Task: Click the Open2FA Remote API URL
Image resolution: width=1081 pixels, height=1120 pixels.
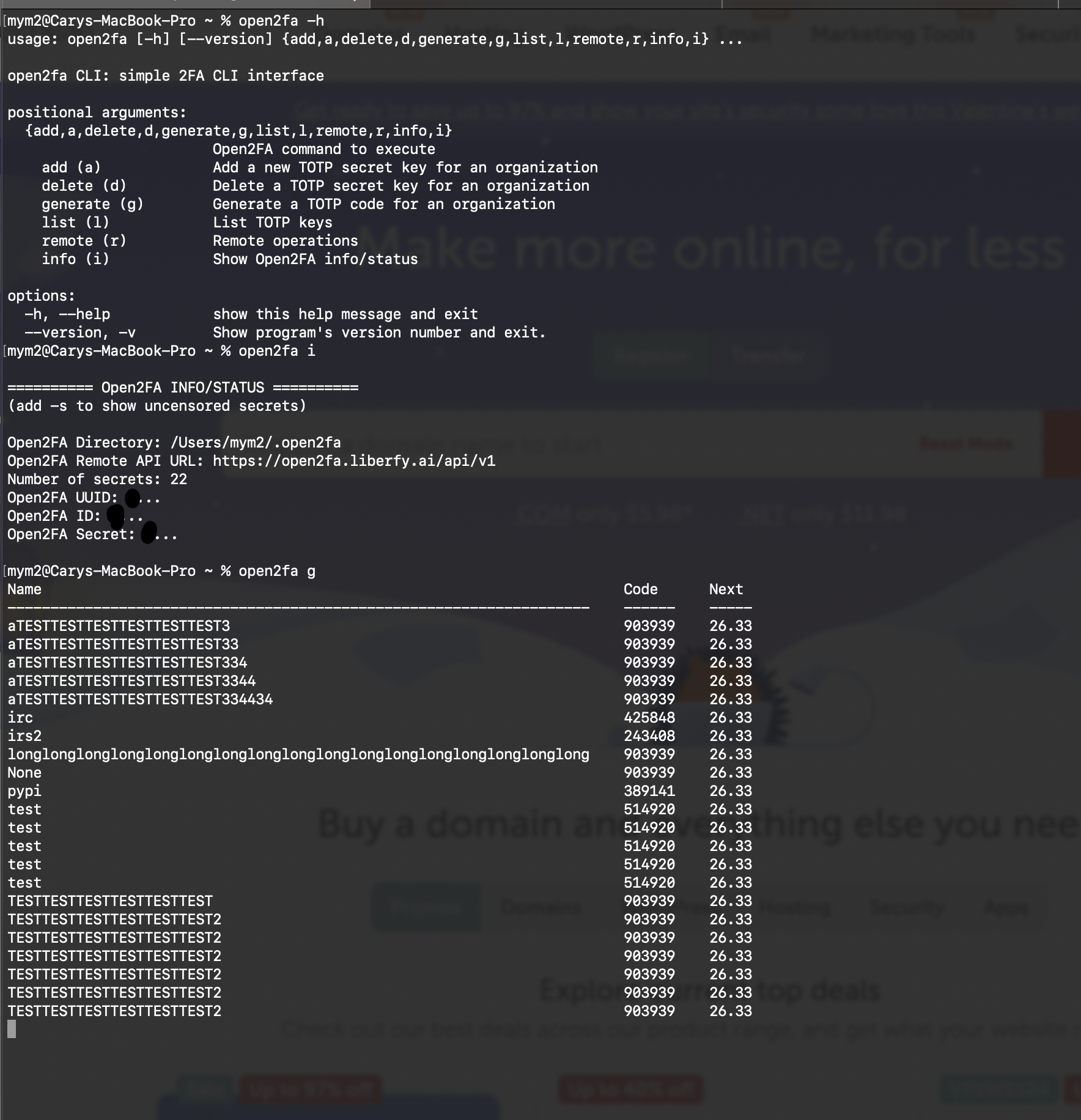Action: pos(354,461)
